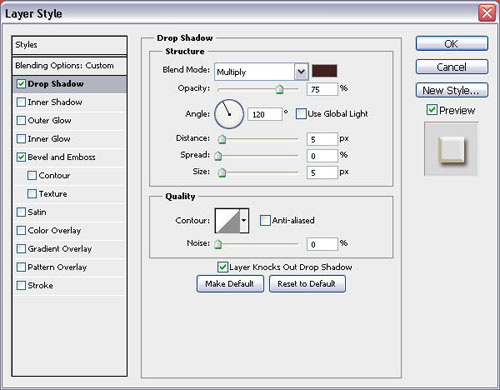The width and height of the screenshot is (500, 390).
Task: Select the Drop Shadow style row label
Action: pos(56,84)
